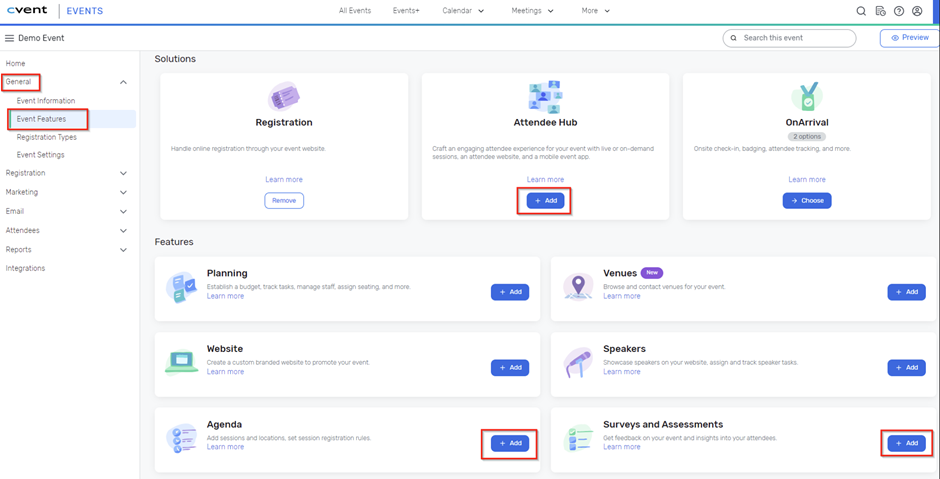Click Learn more under Registration
The width and height of the screenshot is (940, 479).
(284, 179)
